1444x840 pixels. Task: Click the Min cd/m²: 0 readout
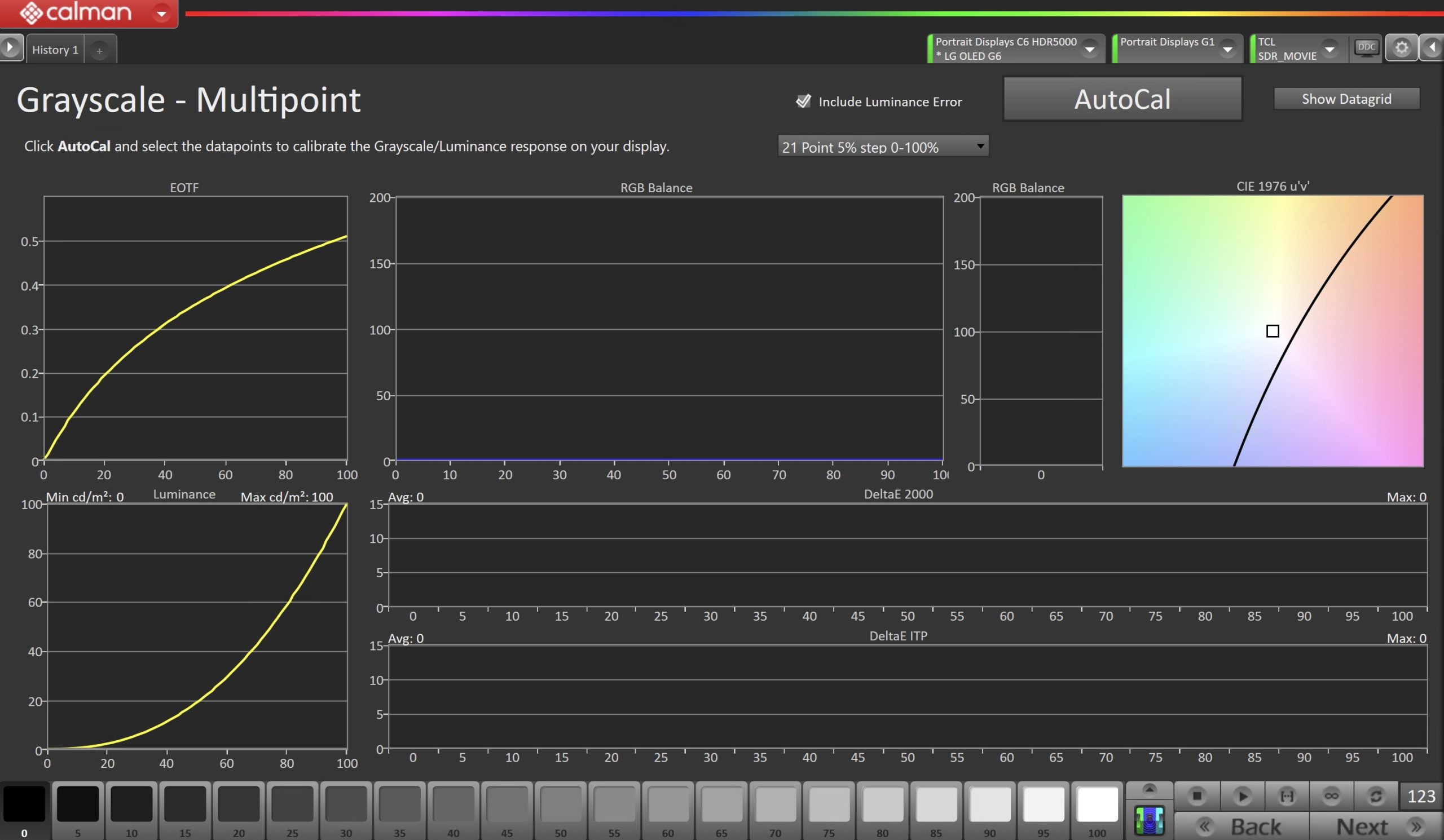click(85, 497)
